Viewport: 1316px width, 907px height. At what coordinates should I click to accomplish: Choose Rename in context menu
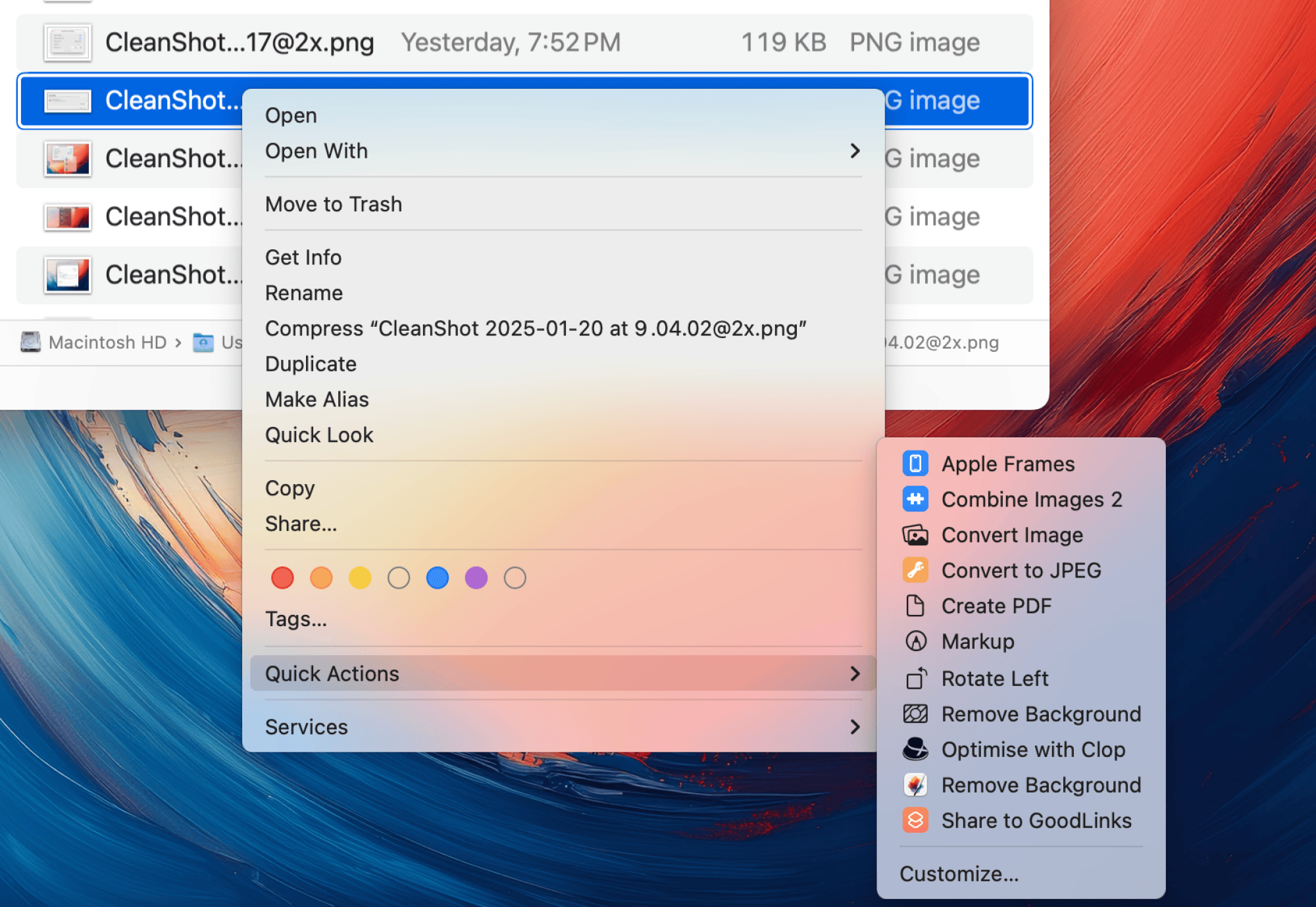(x=563, y=293)
